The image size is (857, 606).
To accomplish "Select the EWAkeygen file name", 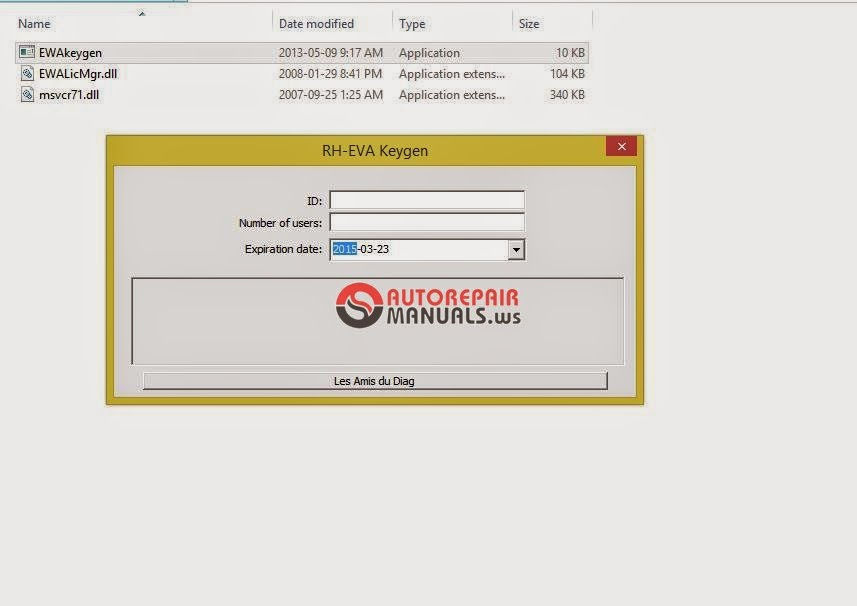I will coord(71,53).
